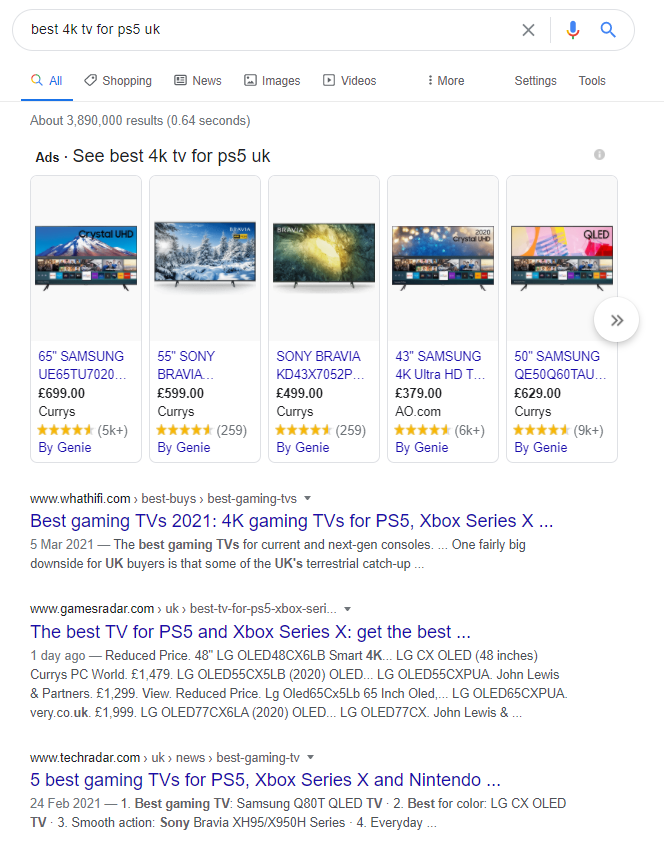
Task: Click By Genie under the £599.00 TV
Action: click(184, 448)
